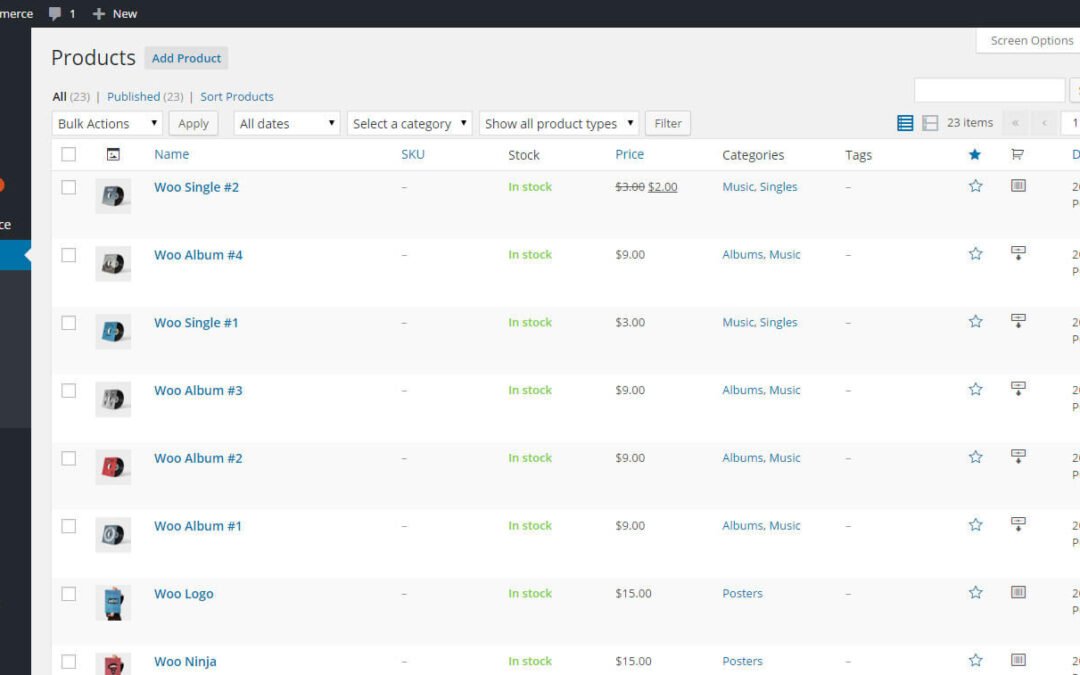Open the New menu in admin bar
Image resolution: width=1080 pixels, height=675 pixels.
[x=115, y=14]
